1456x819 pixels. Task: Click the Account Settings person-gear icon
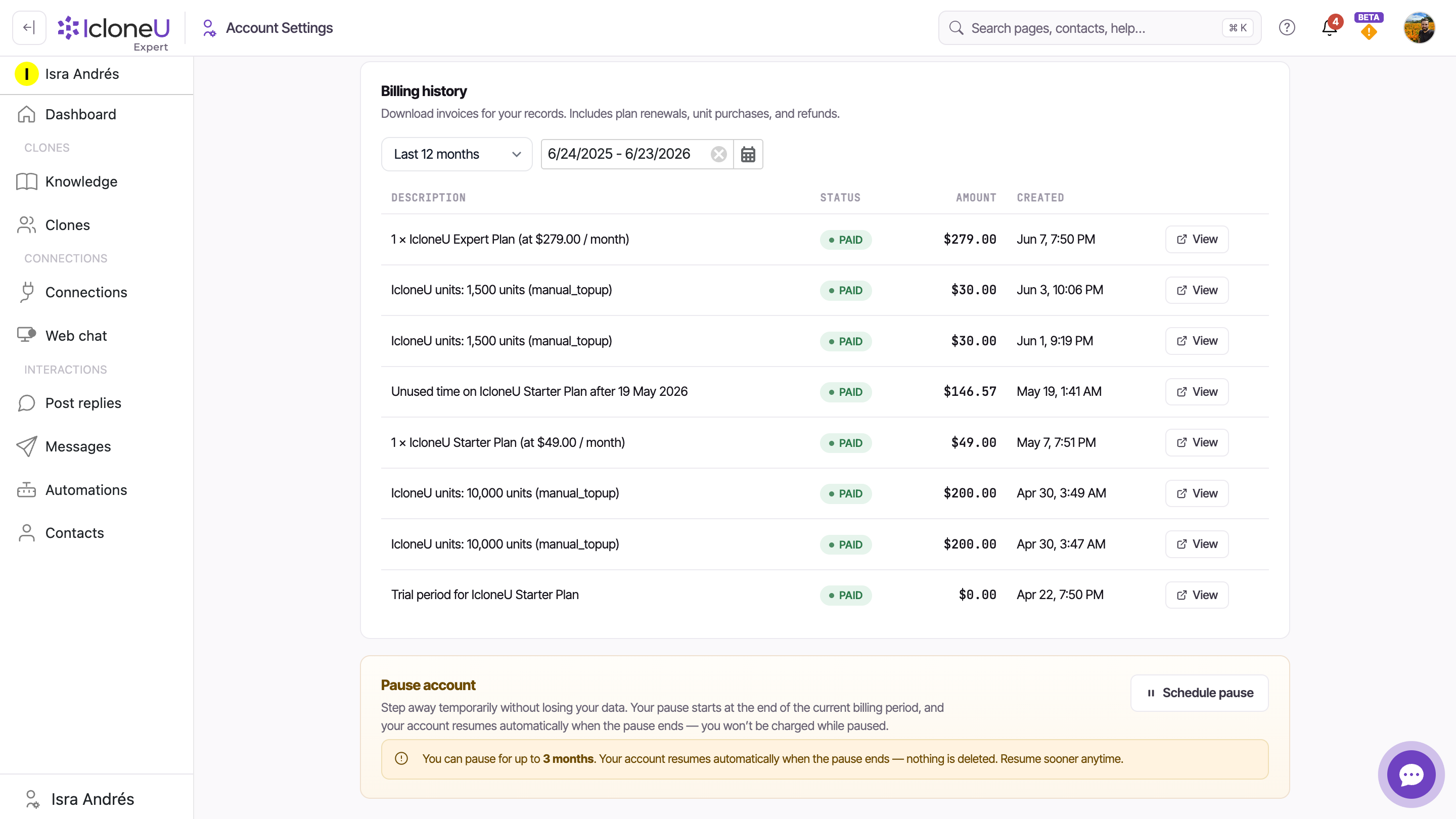coord(209,28)
